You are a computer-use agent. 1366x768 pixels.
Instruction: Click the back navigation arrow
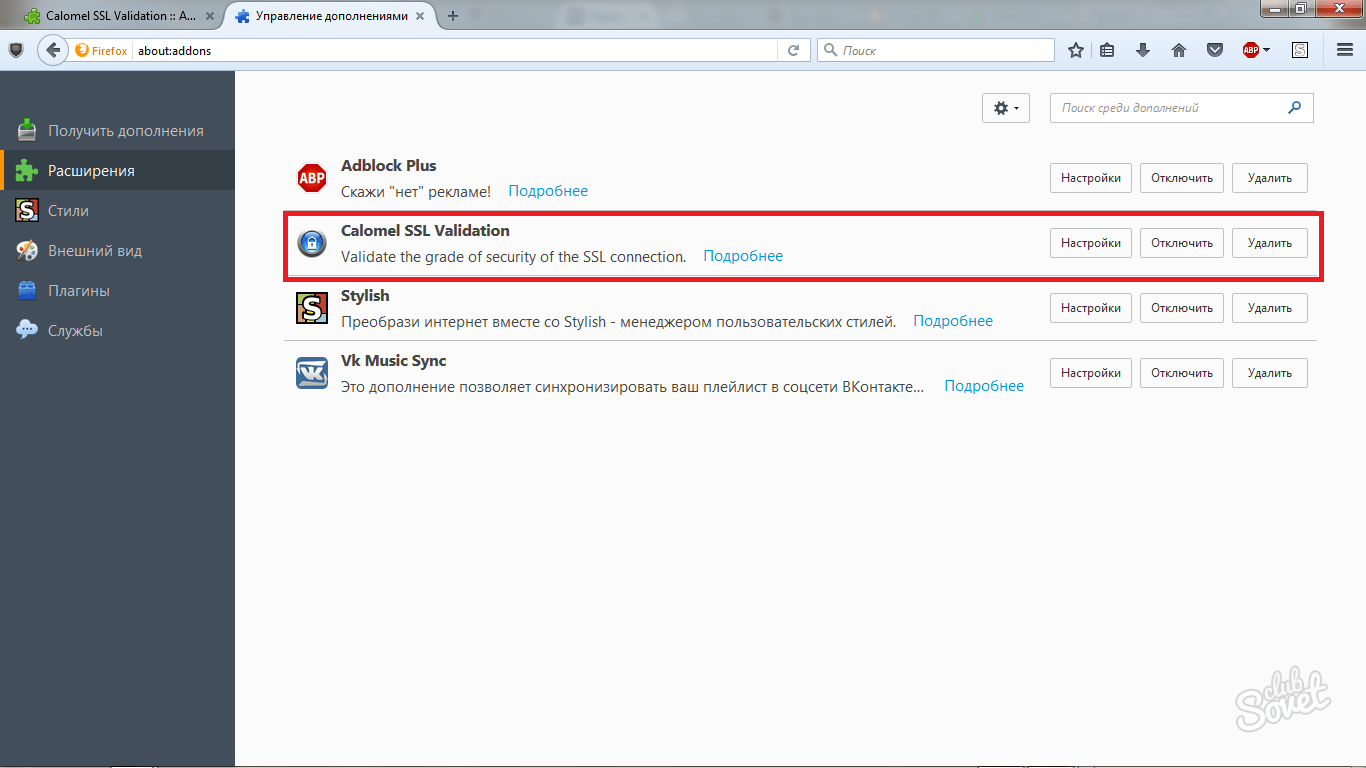[53, 50]
